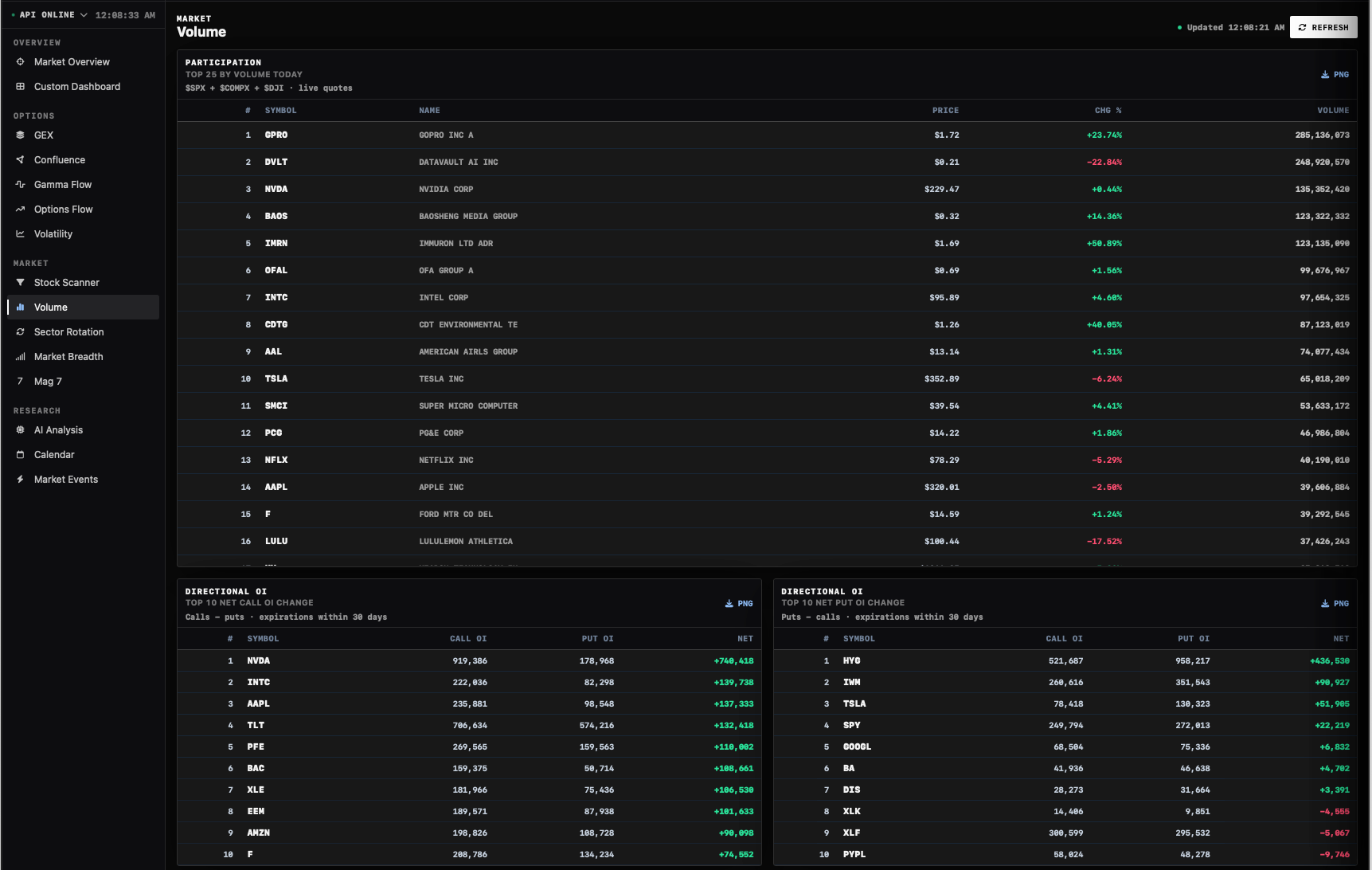Click the Market Overview sidebar icon

(x=21, y=61)
